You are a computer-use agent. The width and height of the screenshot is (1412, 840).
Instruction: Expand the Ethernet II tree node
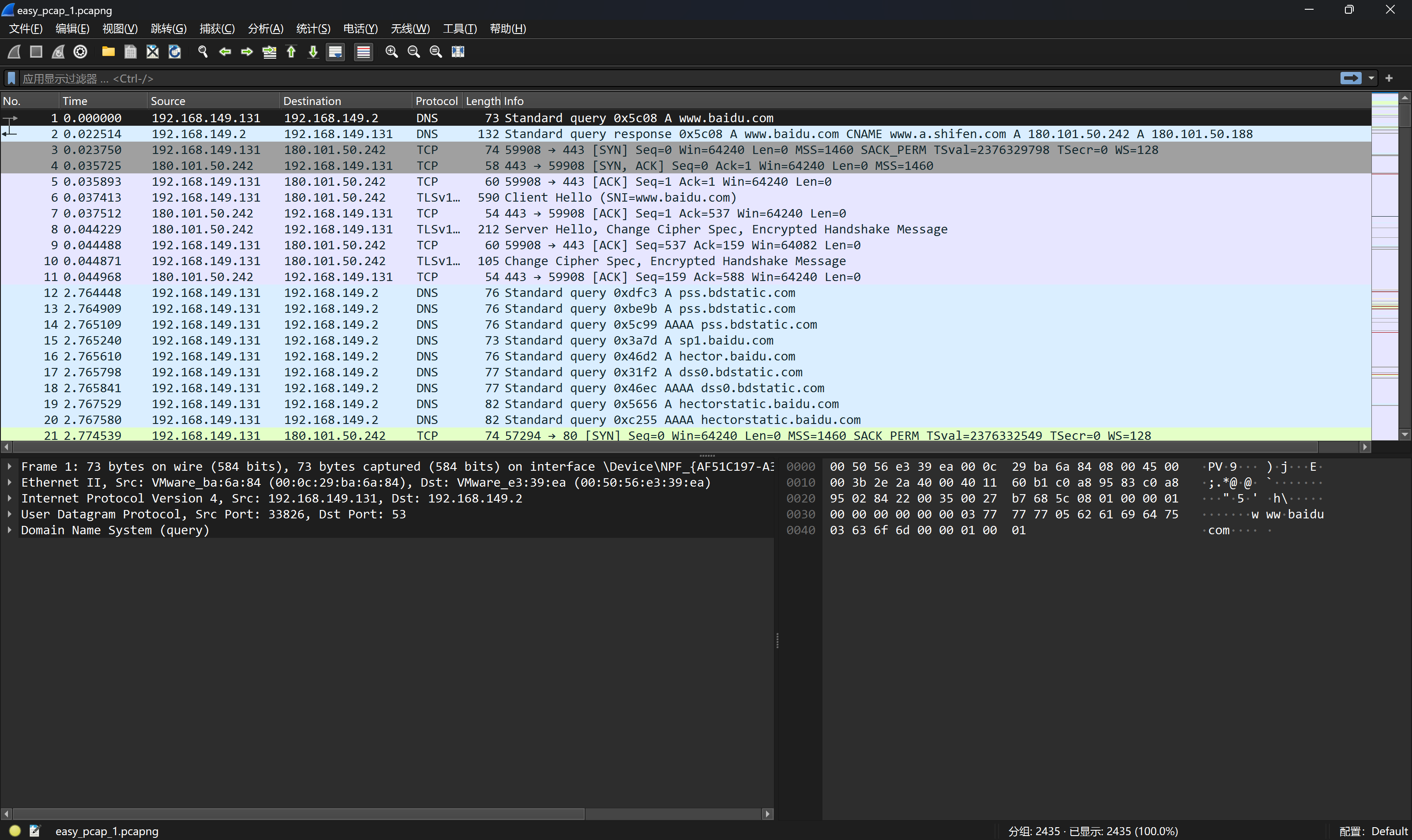10,482
